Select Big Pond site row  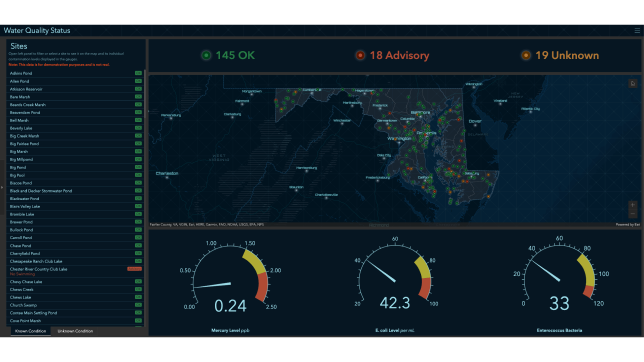click(76, 167)
